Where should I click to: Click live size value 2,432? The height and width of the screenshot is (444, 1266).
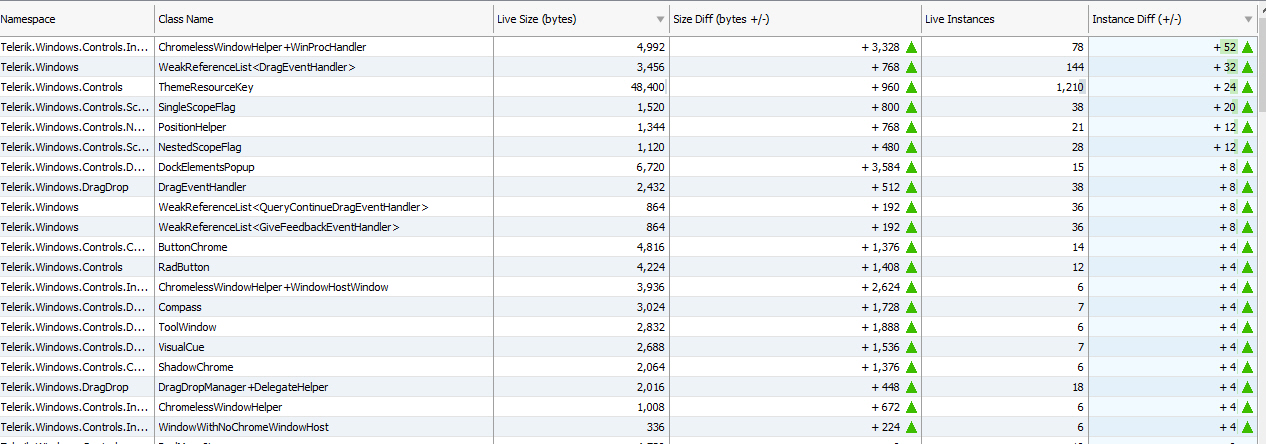651,187
